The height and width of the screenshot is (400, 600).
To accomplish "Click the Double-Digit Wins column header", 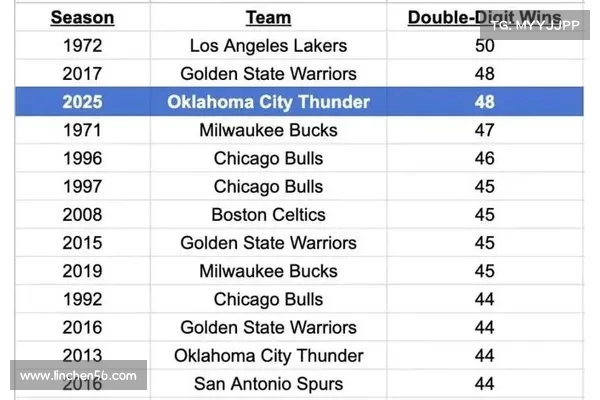I will (484, 18).
